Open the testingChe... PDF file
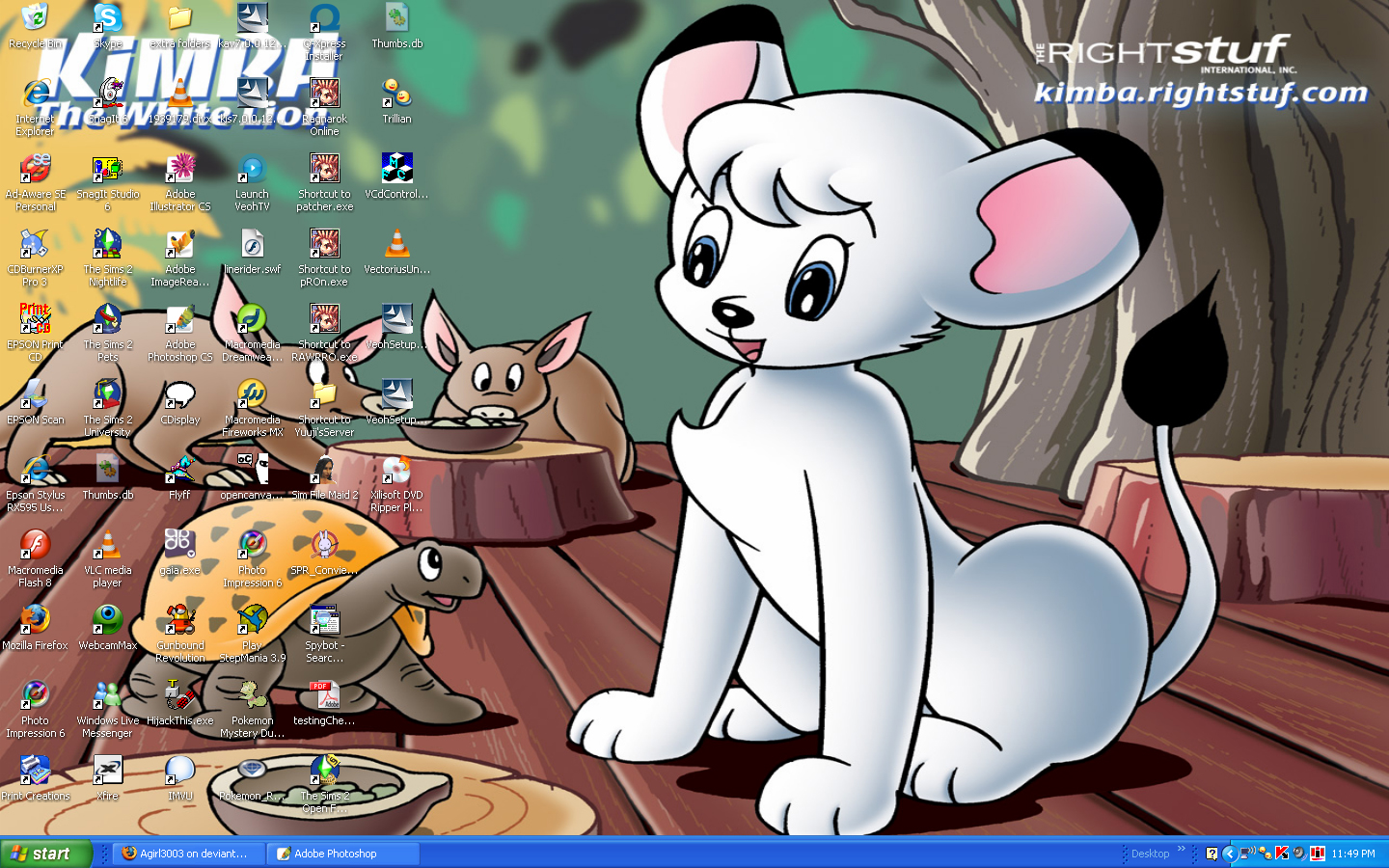1389x868 pixels. click(324, 703)
